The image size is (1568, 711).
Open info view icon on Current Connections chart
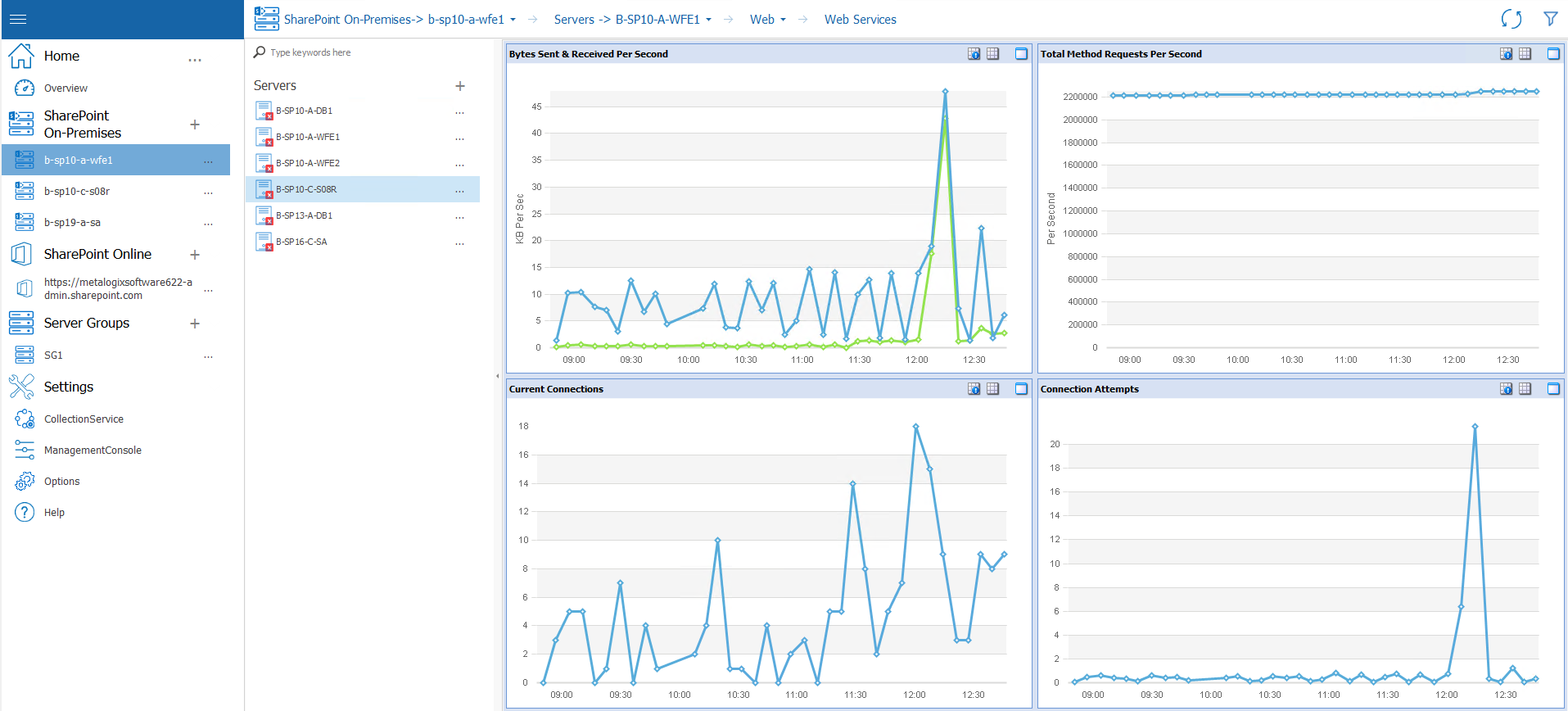974,389
